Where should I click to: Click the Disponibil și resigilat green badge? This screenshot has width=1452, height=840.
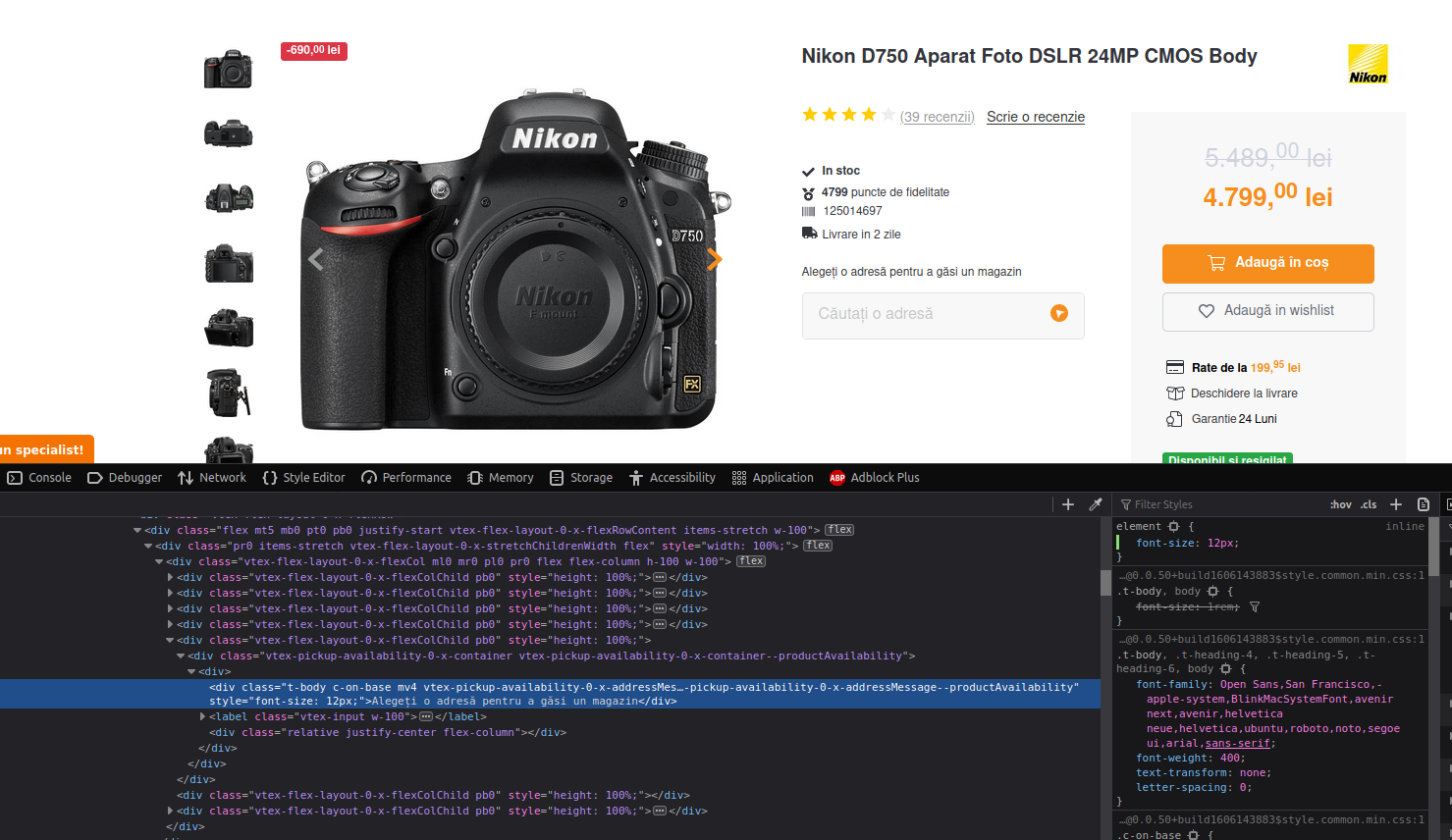click(1227, 458)
